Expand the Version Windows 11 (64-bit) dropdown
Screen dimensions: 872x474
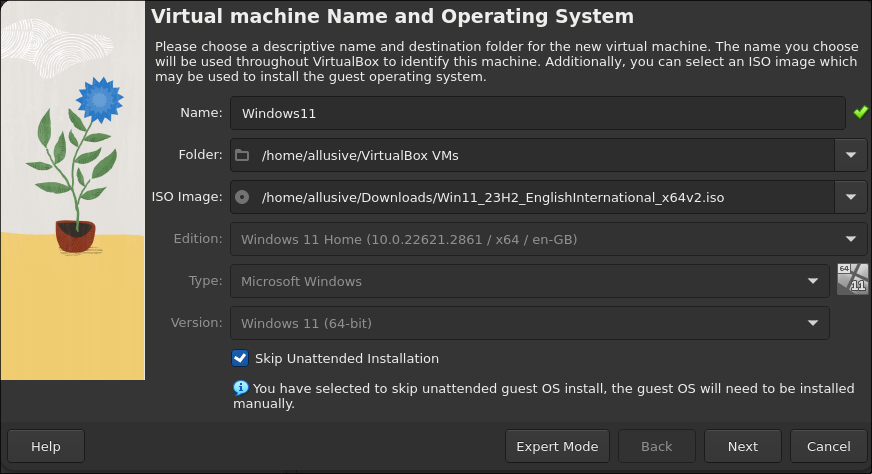point(529,323)
